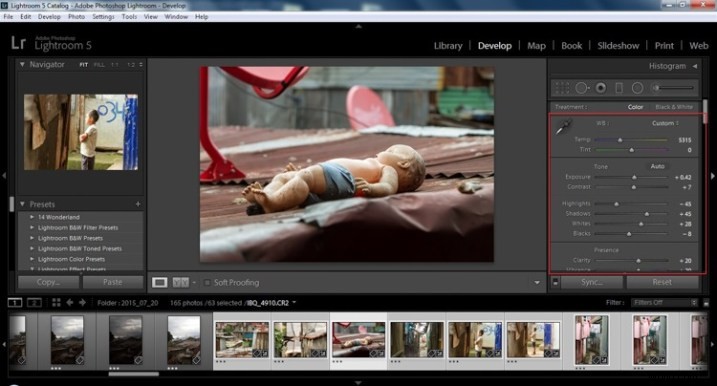Select the Adjustment Brush tool
717x386 pixels.
tap(673, 88)
